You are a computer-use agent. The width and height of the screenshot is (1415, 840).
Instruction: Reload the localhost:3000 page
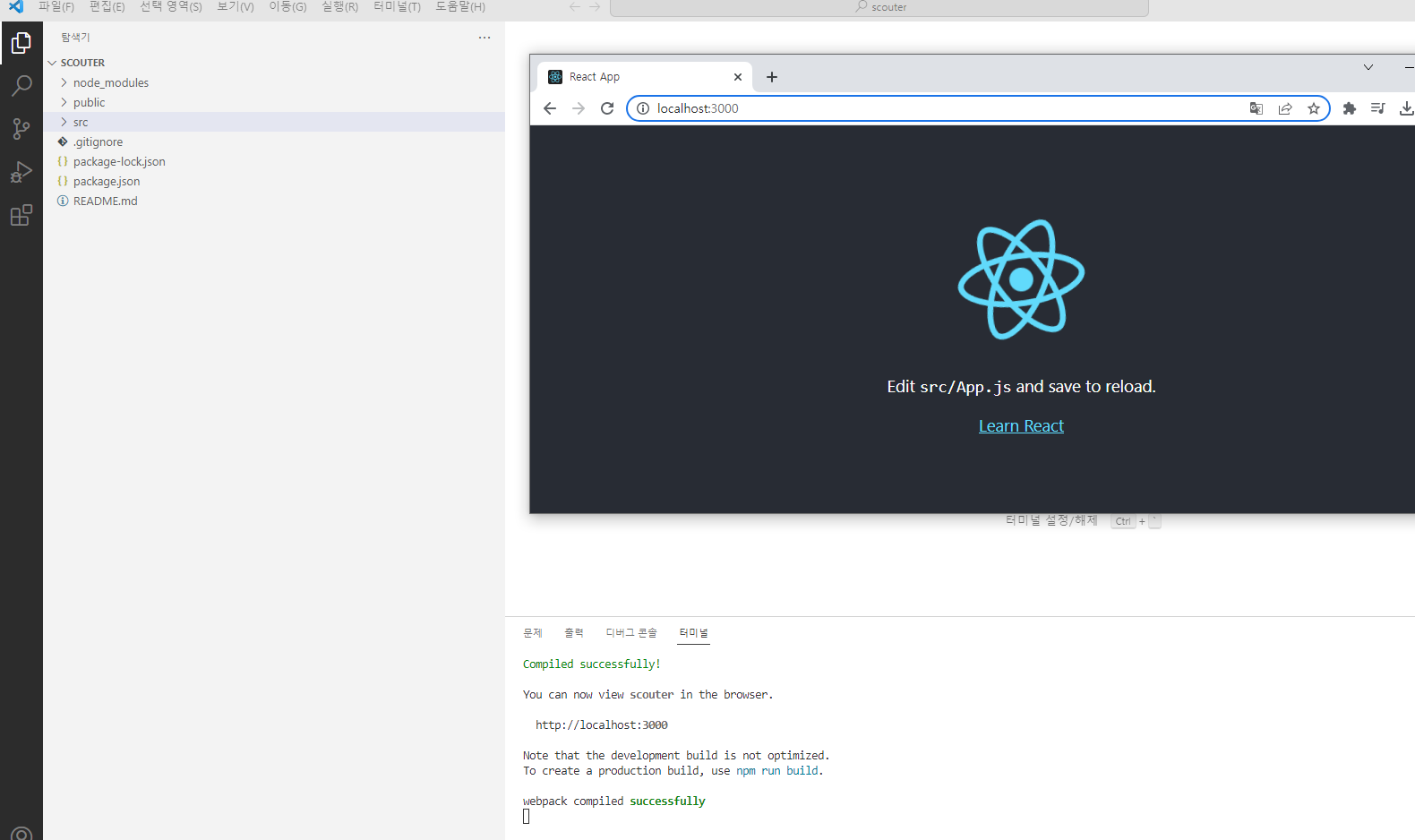[607, 108]
